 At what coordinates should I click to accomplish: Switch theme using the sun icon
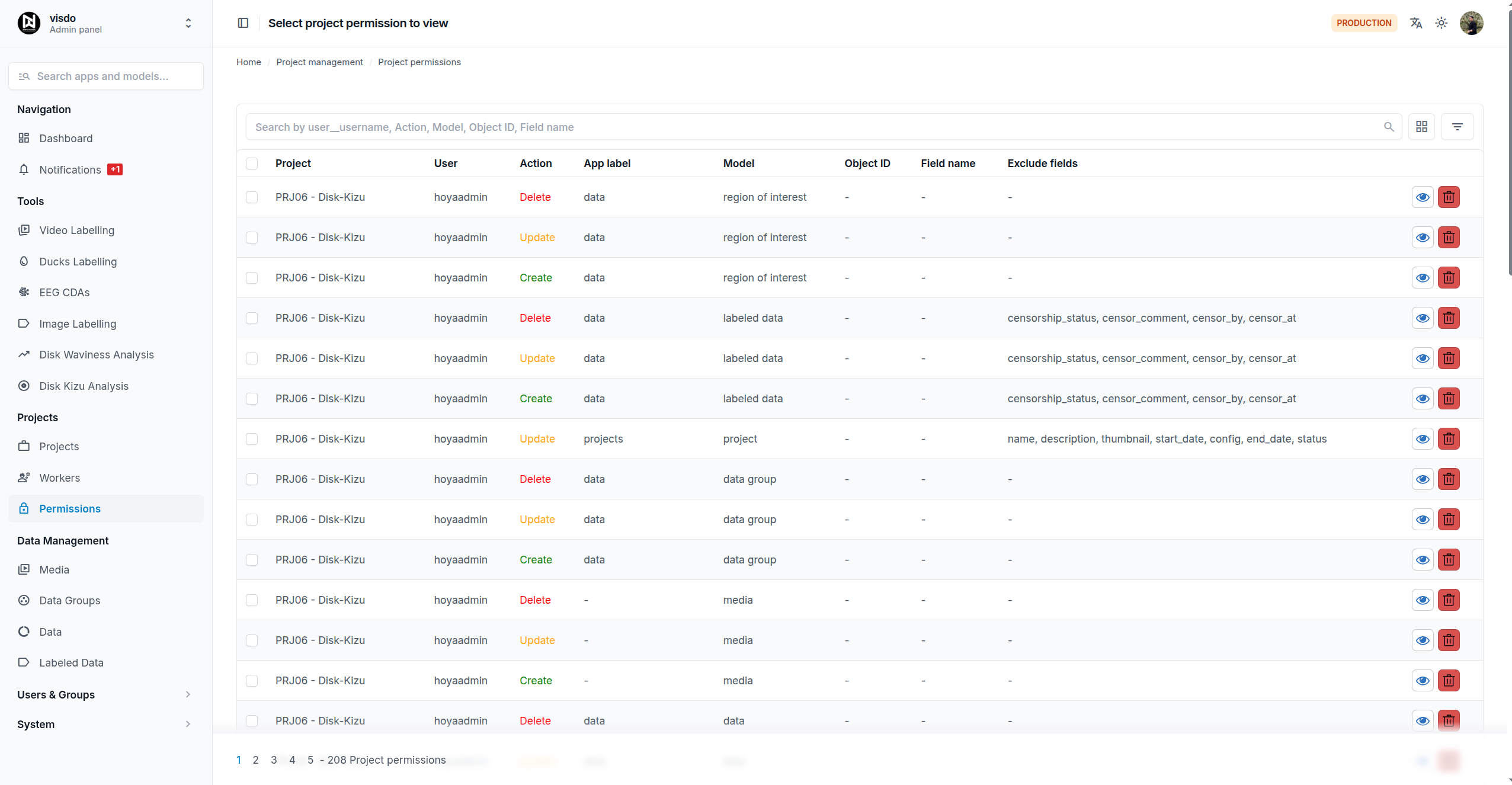1441,23
